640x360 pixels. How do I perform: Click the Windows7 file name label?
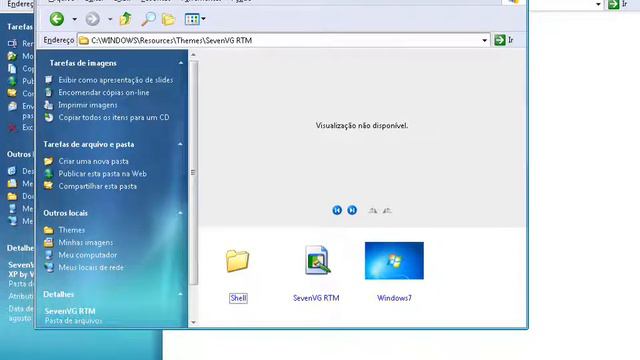point(394,298)
